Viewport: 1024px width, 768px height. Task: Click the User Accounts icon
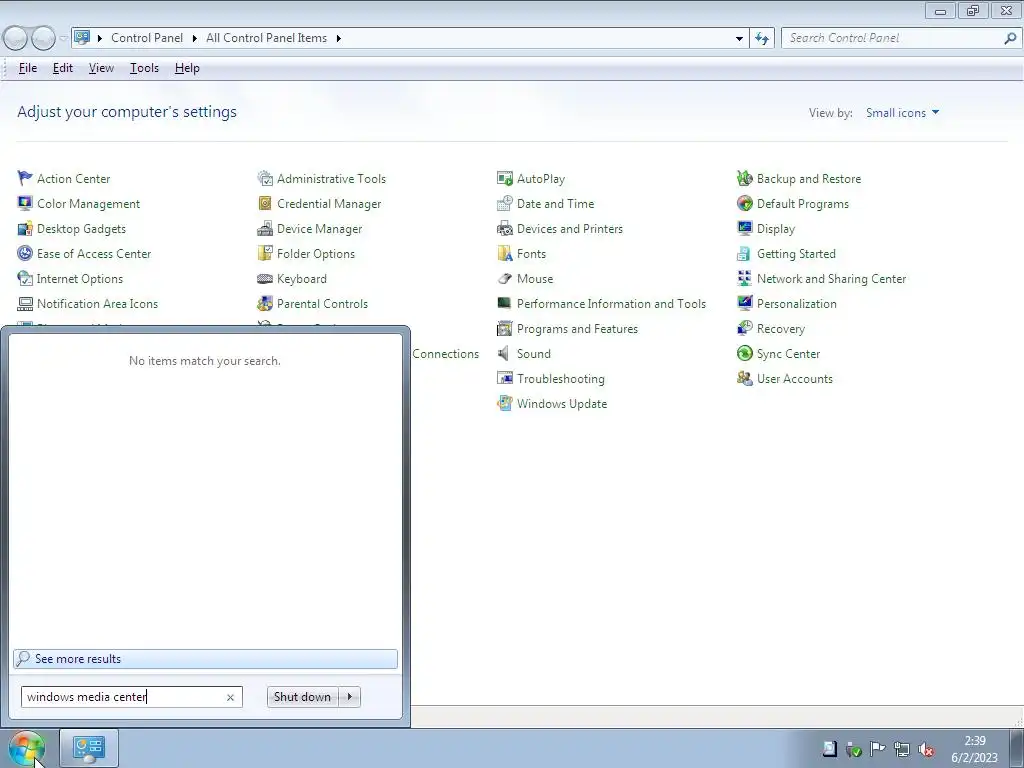pos(744,378)
